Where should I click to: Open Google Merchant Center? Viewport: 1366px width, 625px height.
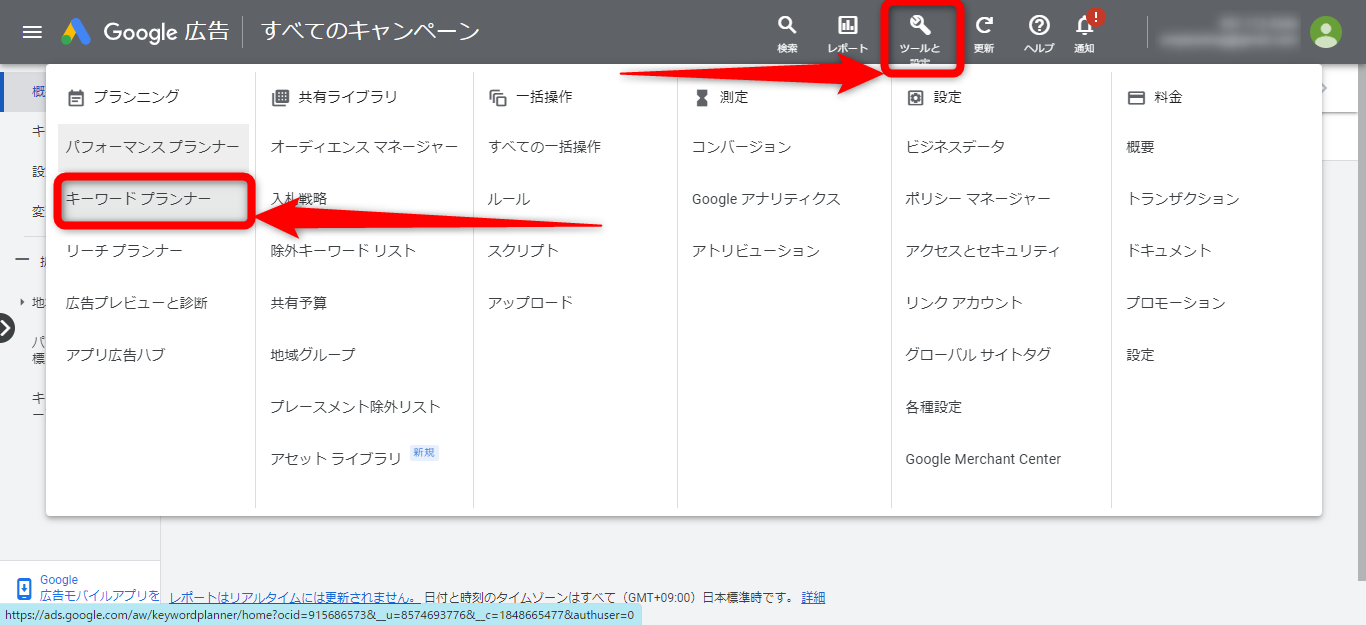(x=983, y=459)
